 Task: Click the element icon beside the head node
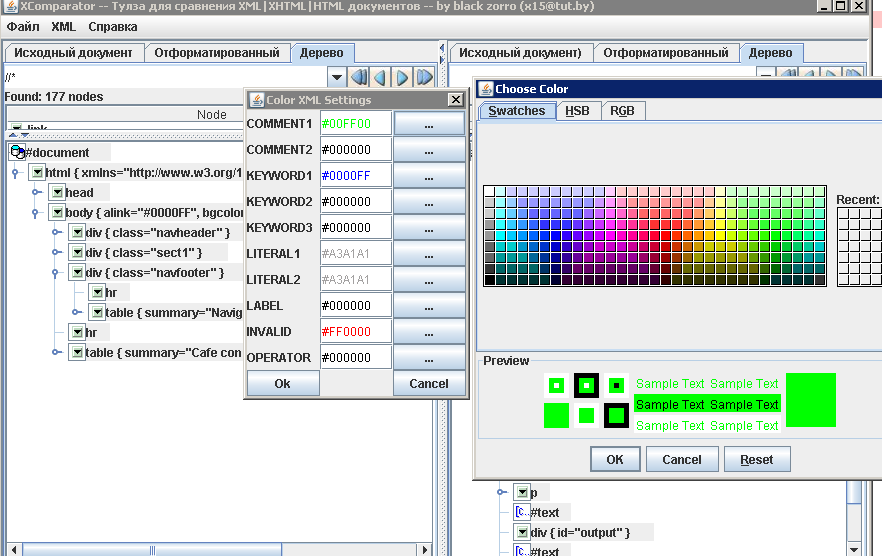[x=57, y=192]
